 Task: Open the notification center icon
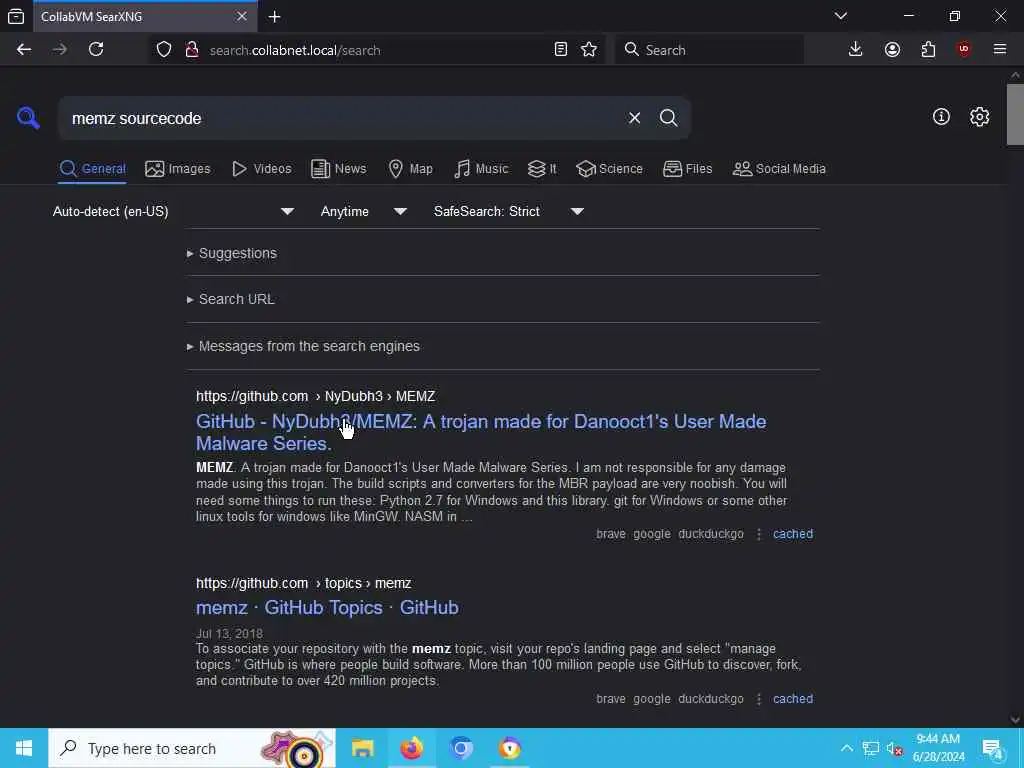993,748
